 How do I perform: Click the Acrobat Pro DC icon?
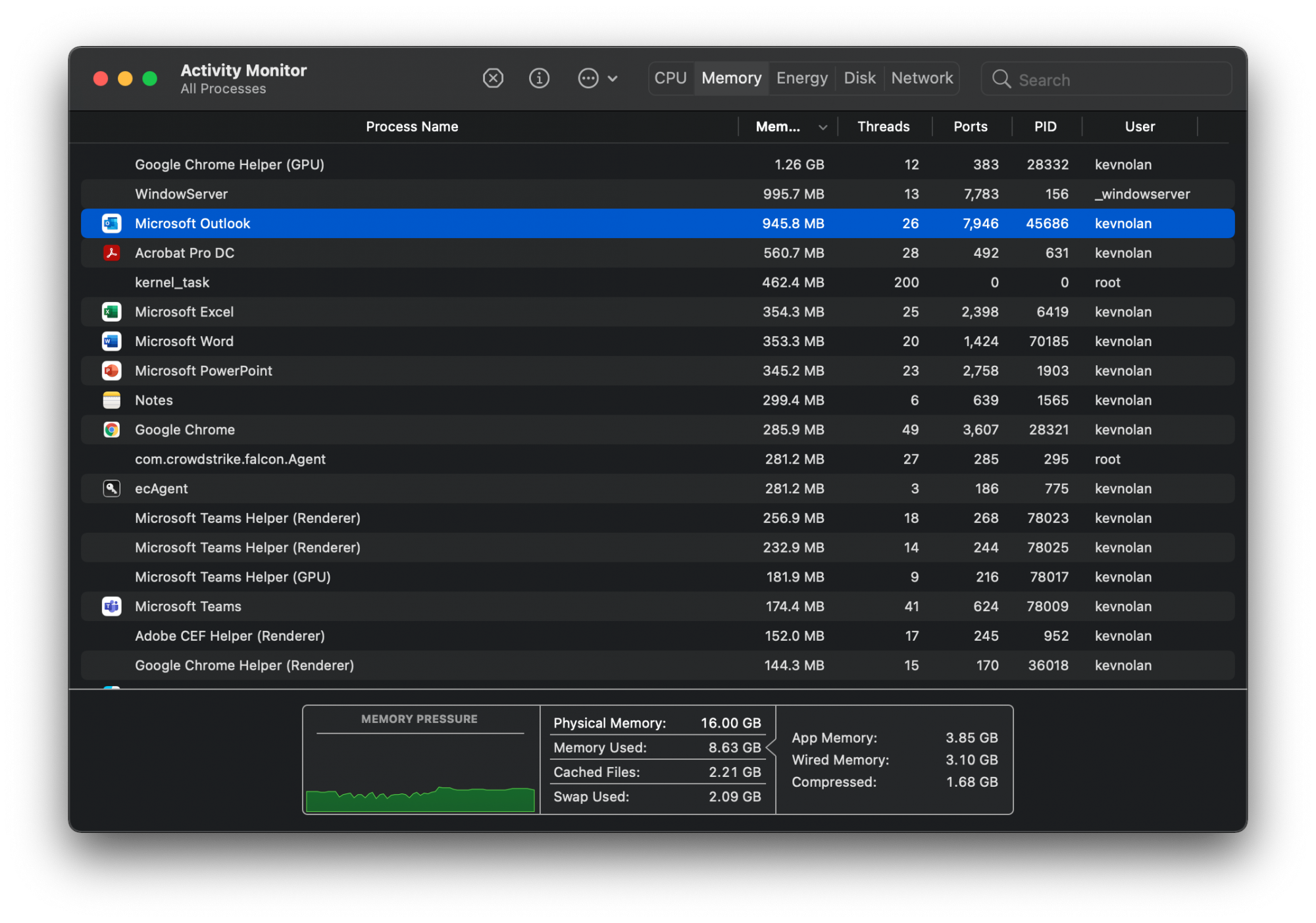(x=112, y=253)
